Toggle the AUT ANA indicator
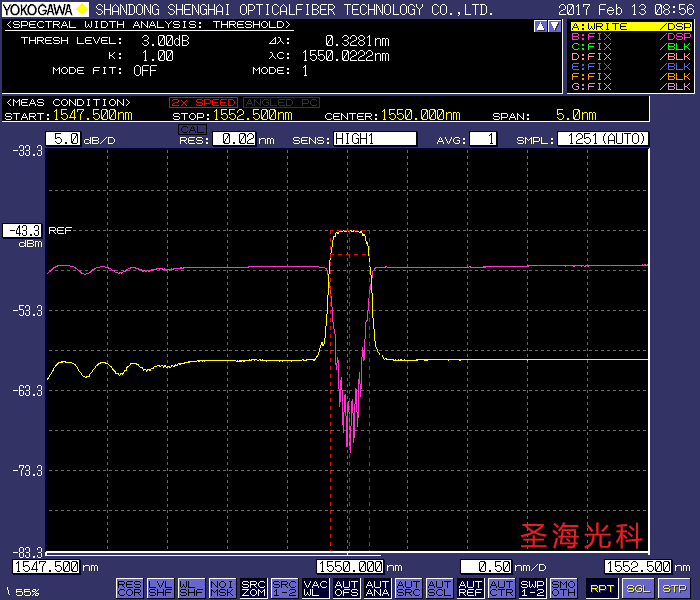Viewport: 700px width, 600px height. pos(377,588)
